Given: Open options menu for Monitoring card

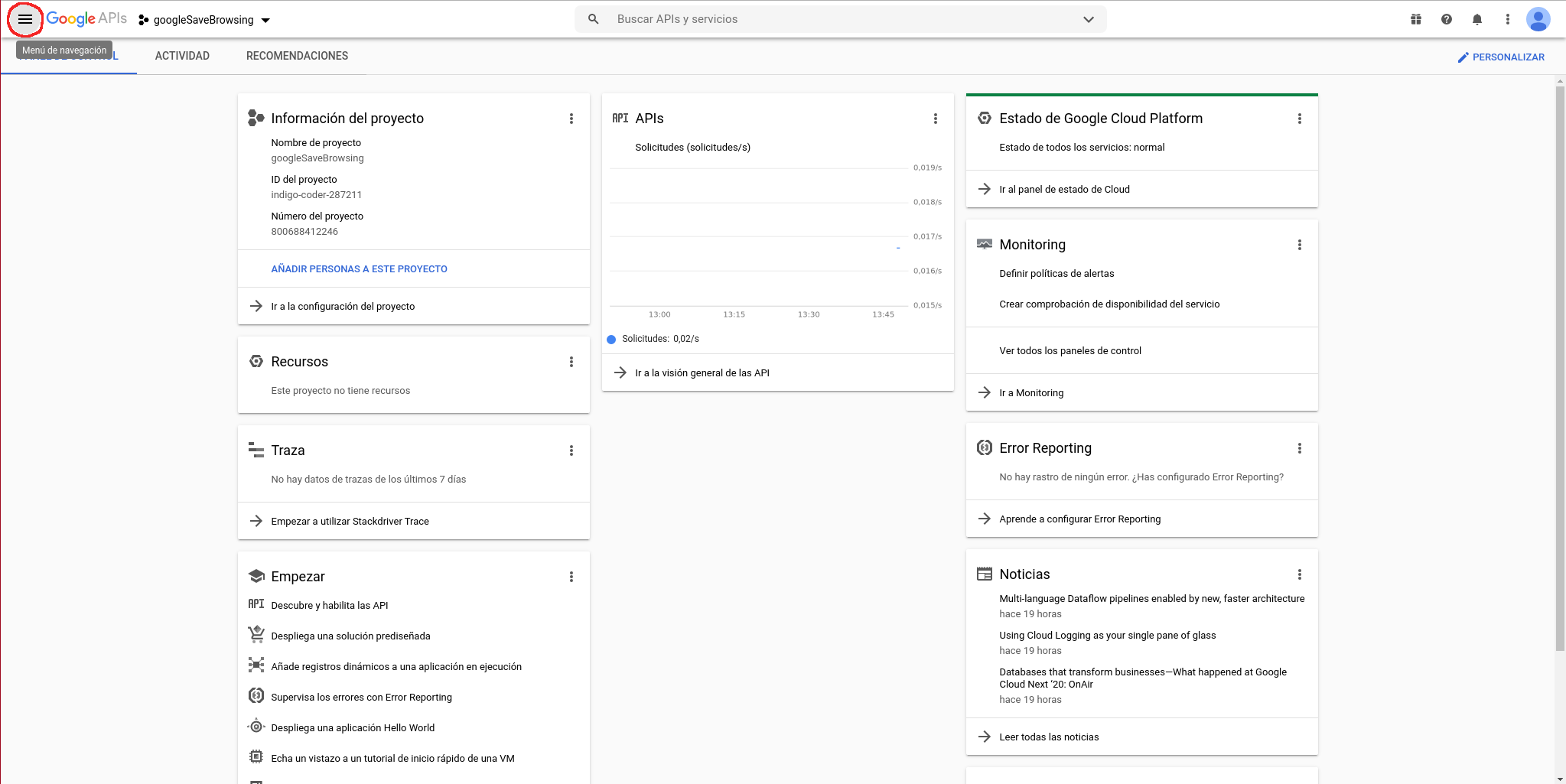Looking at the screenshot, I should 1299,245.
